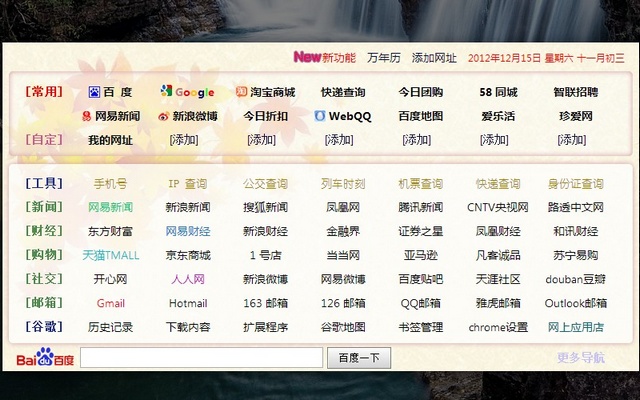Image resolution: width=640 pixels, height=400 pixels.
Task: Open the 珍爱网 link
Action: [576, 116]
